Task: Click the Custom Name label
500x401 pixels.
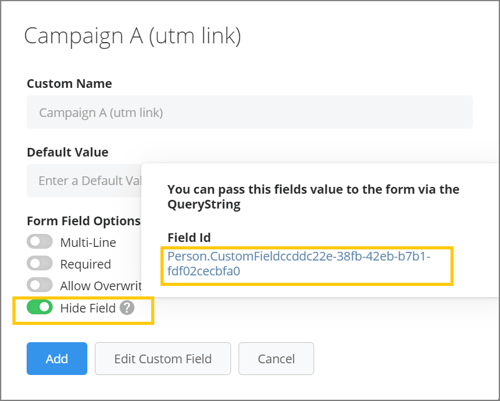Action: tap(69, 83)
